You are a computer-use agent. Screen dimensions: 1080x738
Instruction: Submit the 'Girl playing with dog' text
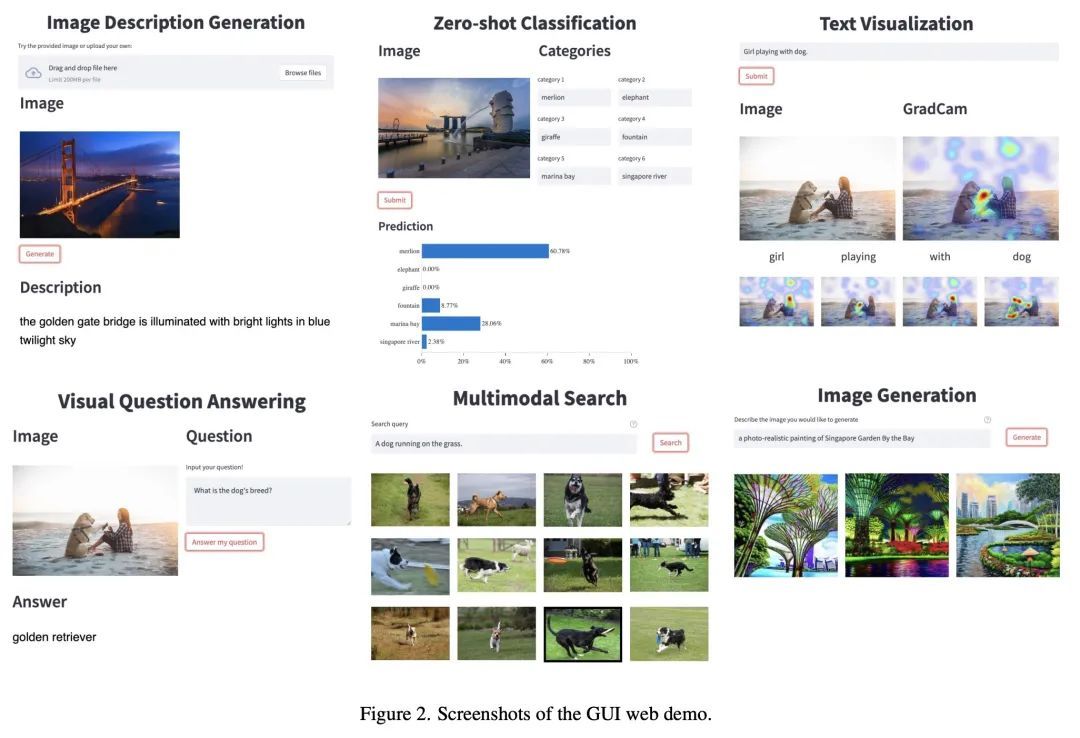tap(756, 76)
